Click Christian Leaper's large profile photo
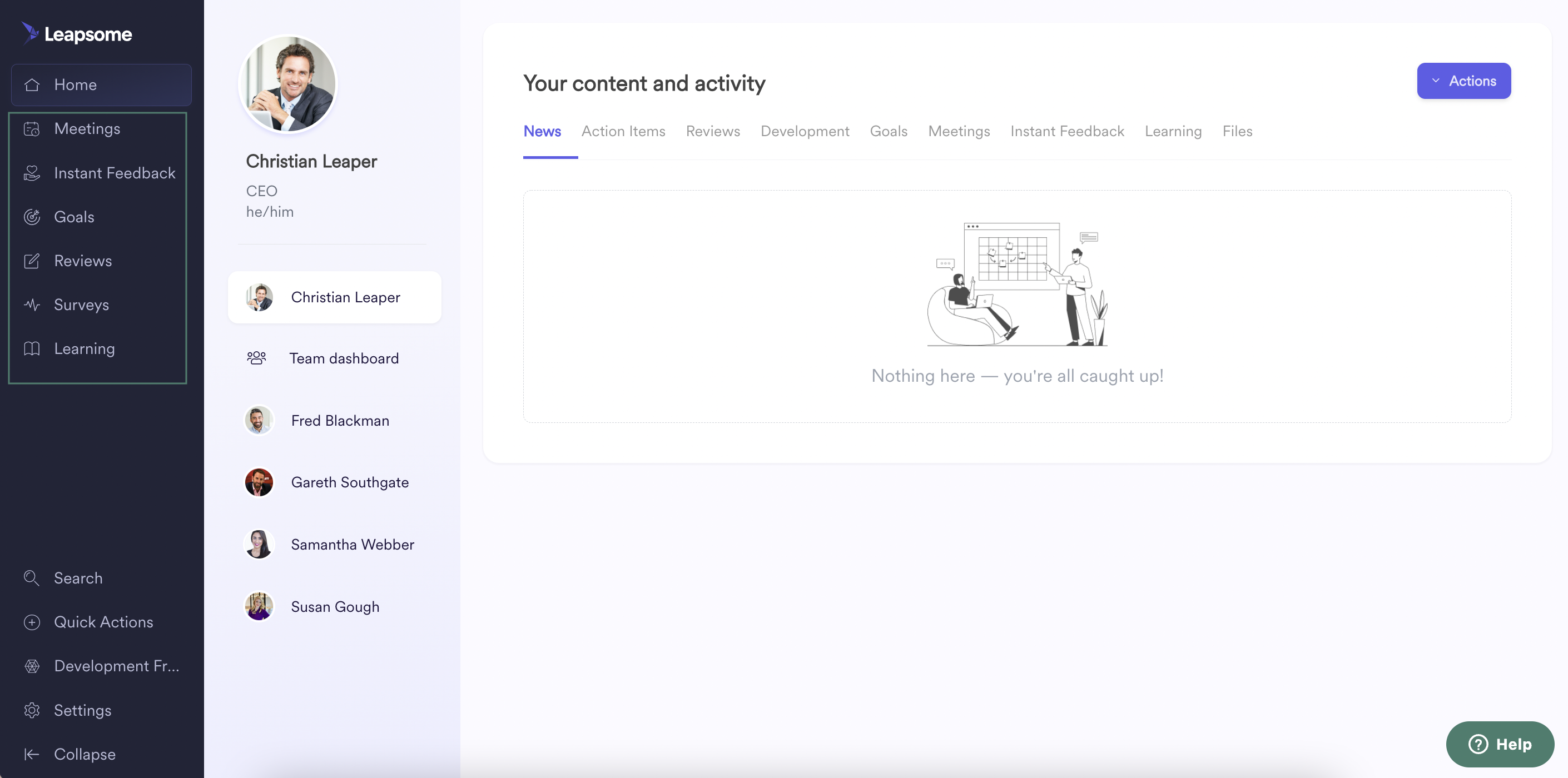Viewport: 1568px width, 778px height. 288,84
